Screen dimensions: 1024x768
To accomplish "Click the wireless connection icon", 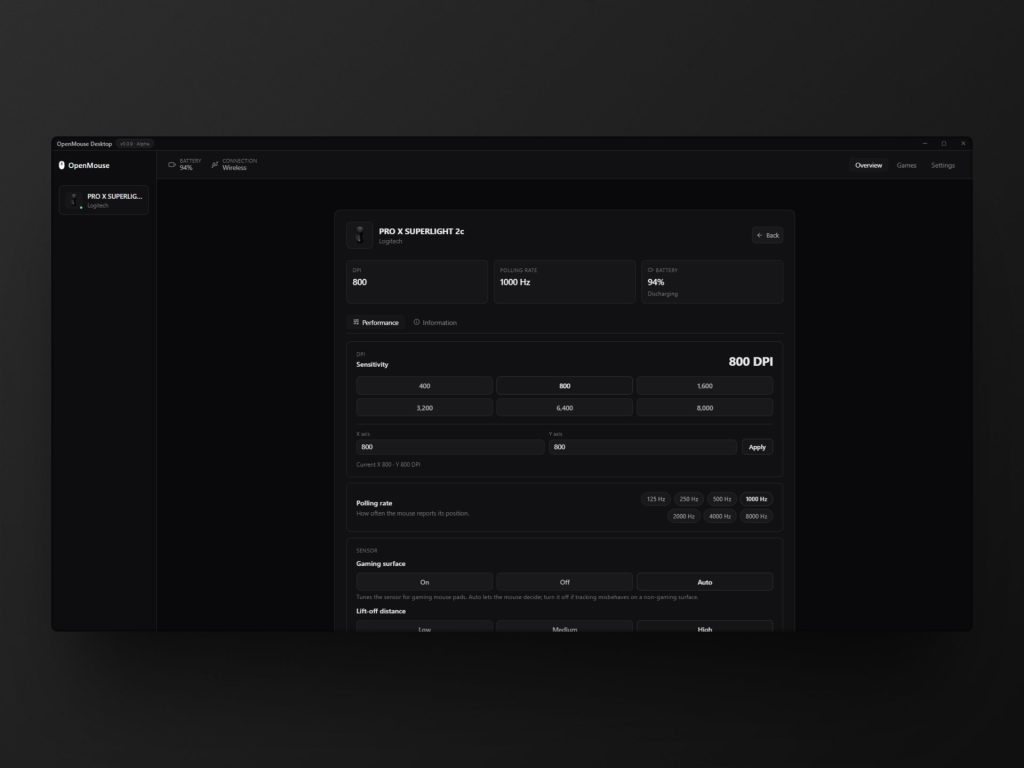I will (x=215, y=165).
